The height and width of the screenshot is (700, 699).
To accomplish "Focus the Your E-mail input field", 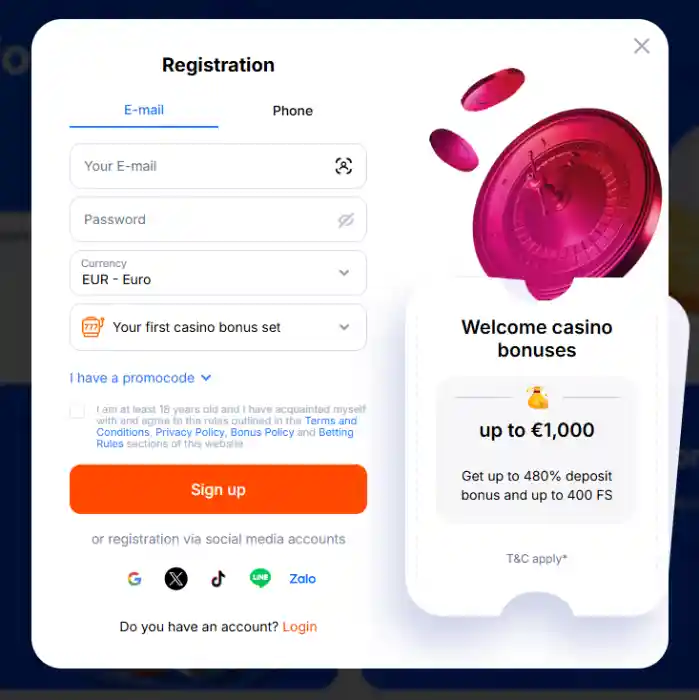I will pyautogui.click(x=218, y=166).
